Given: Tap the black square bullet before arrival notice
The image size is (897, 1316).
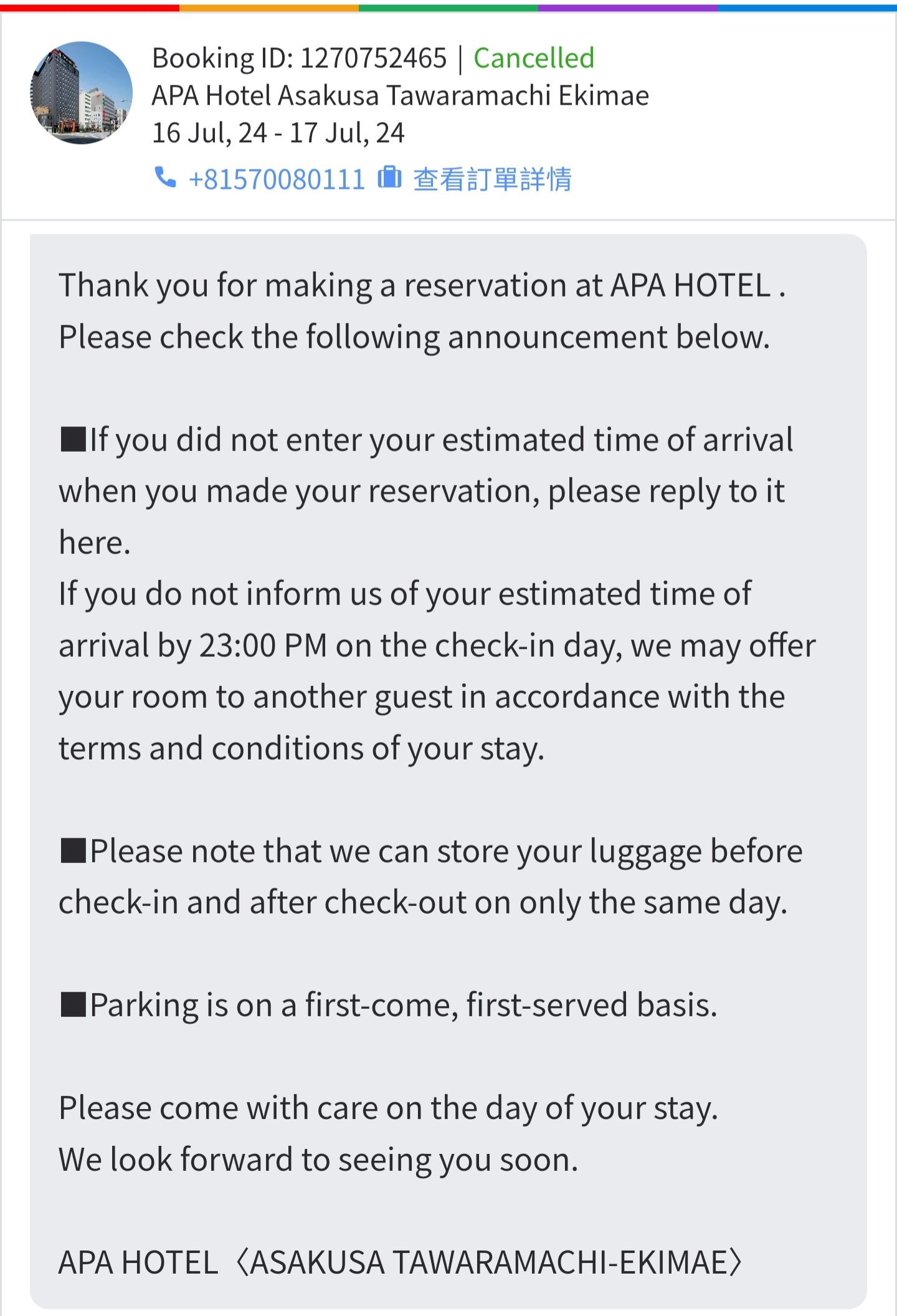Looking at the screenshot, I should click(73, 439).
